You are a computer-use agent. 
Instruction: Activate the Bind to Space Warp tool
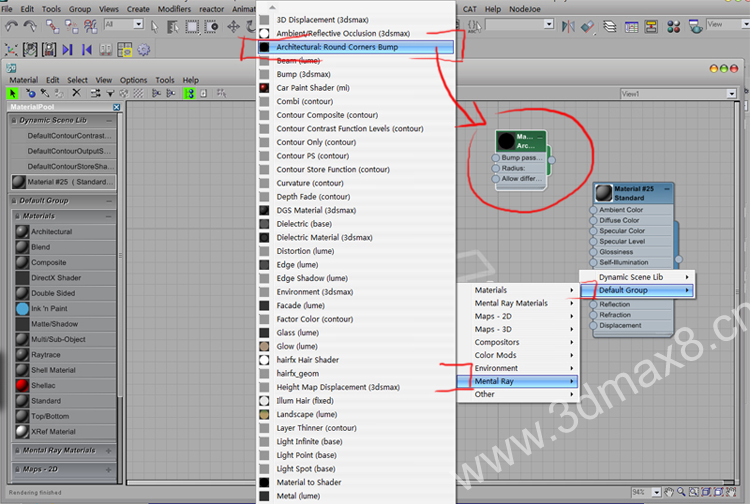(90, 26)
